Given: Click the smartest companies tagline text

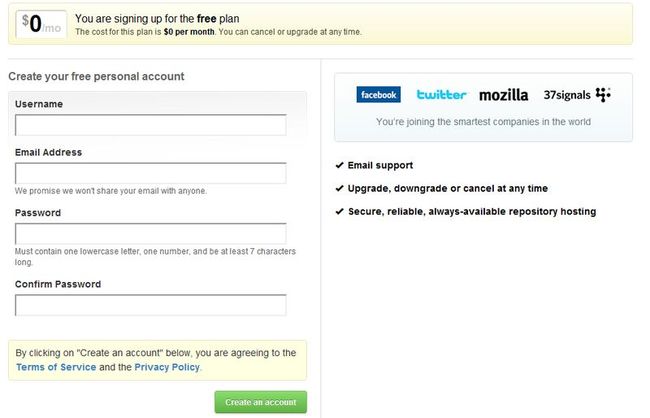Looking at the screenshot, I should pyautogui.click(x=483, y=122).
